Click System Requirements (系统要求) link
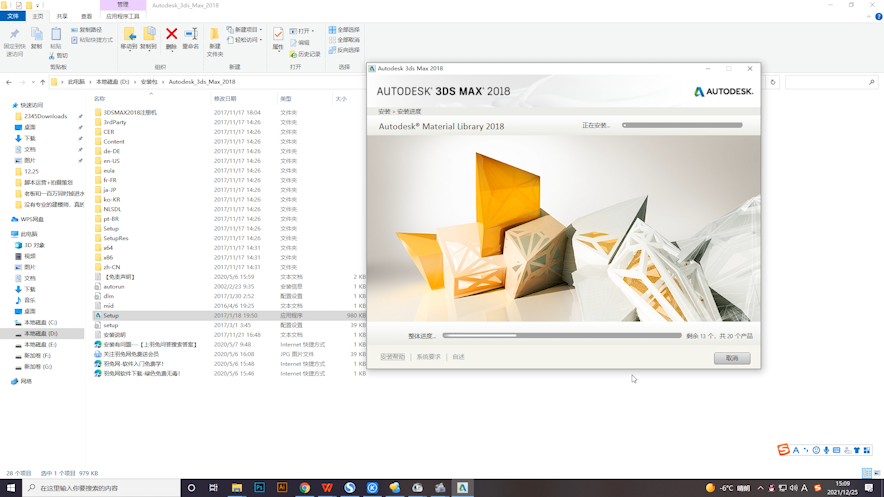This screenshot has height=497, width=884. click(428, 357)
